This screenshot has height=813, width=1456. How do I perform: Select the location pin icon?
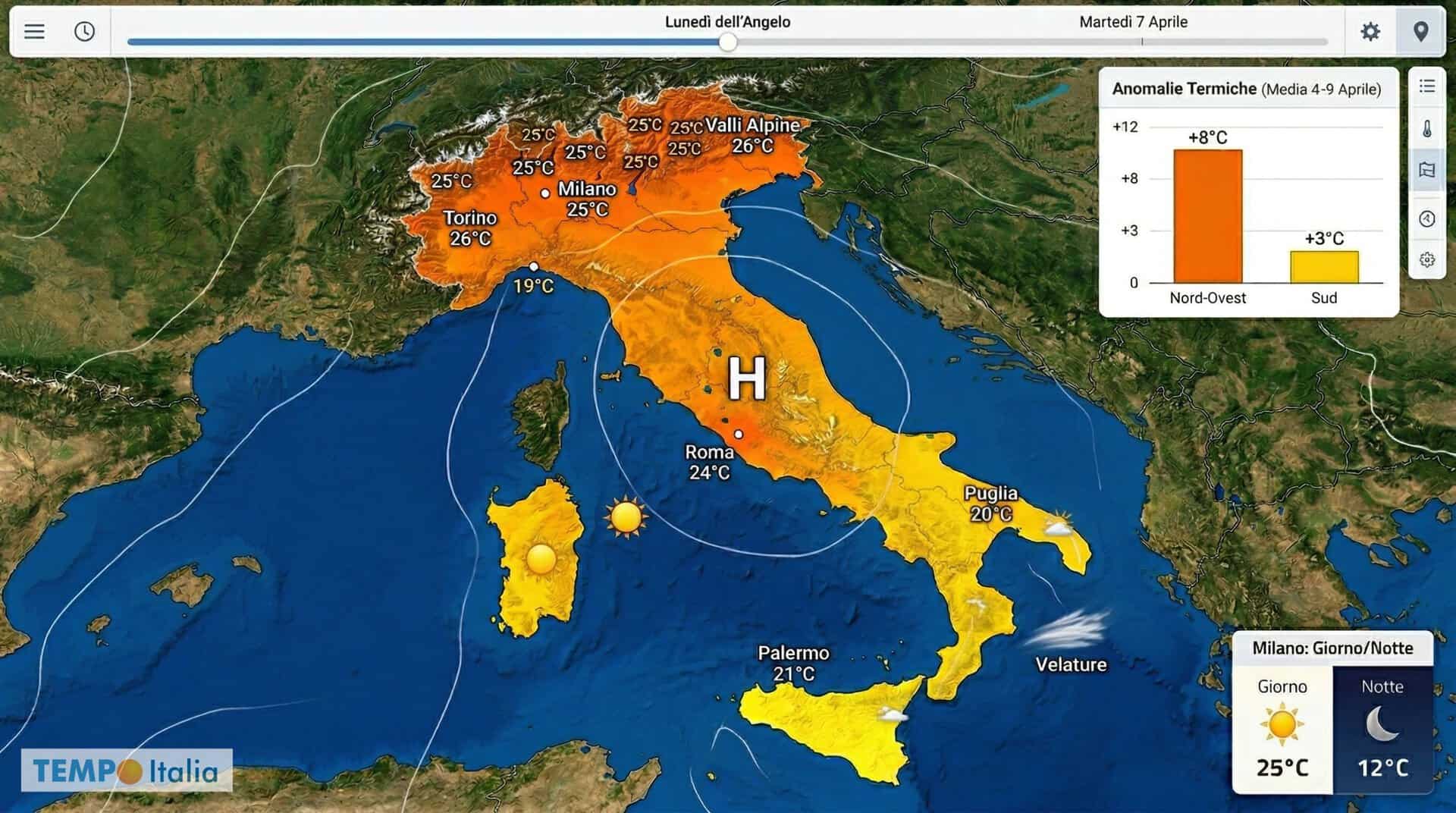coord(1420,31)
